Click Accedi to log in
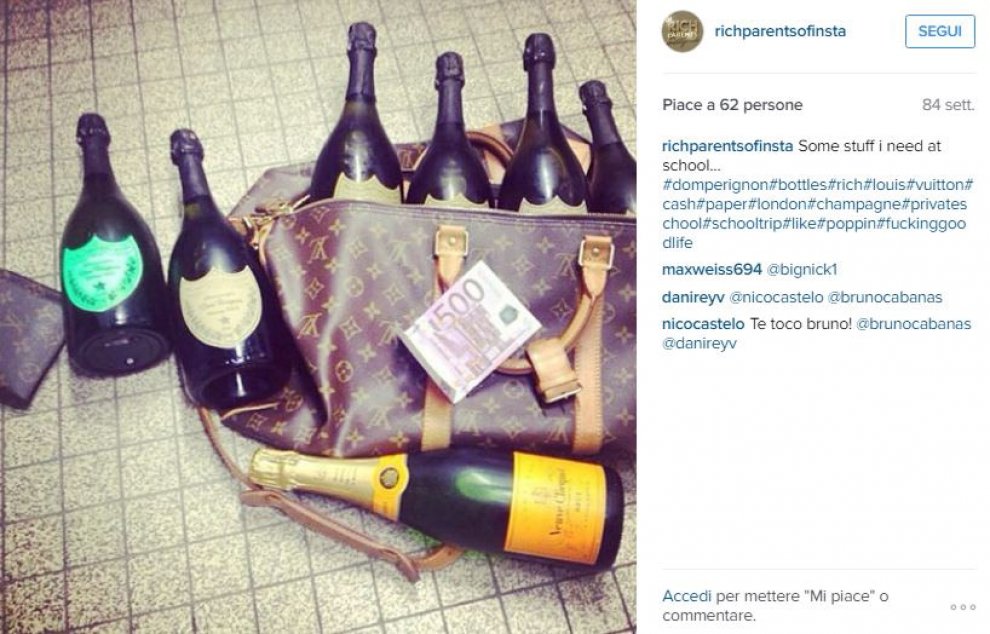 687,596
